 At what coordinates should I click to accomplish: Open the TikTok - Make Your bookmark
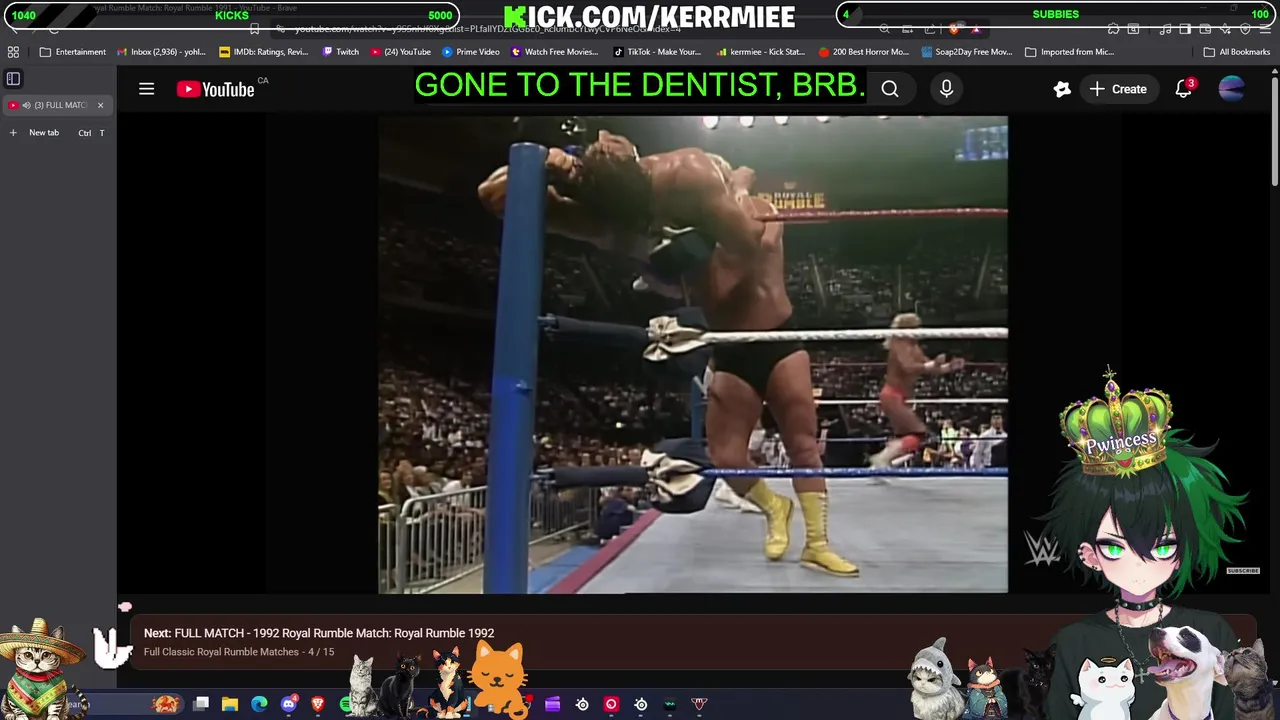point(658,52)
